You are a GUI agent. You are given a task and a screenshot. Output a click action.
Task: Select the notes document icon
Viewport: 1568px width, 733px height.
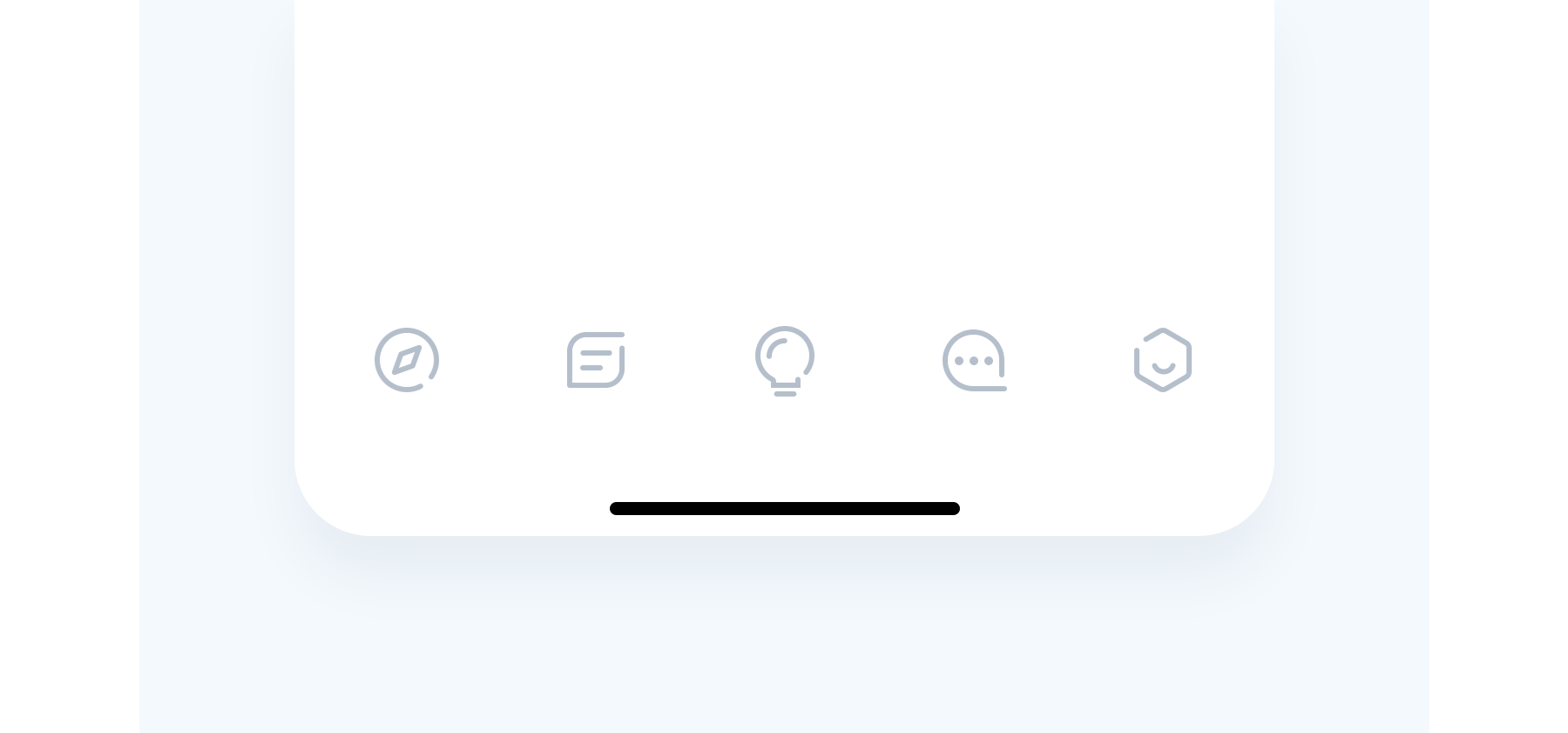coord(596,360)
